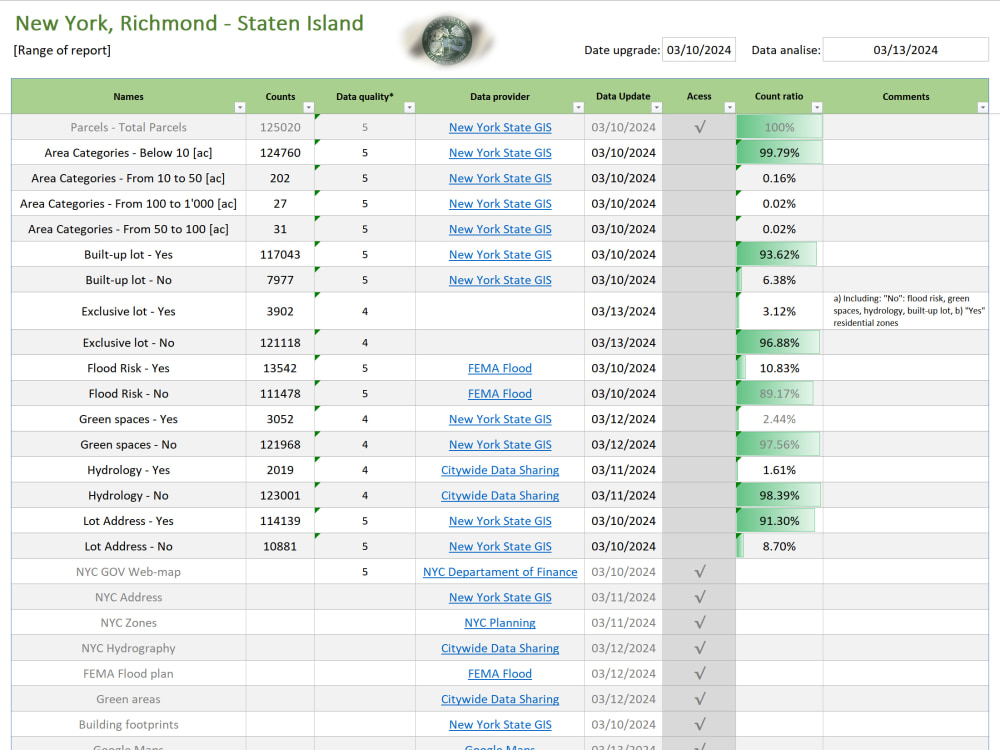Open the Names column filter dropdown
This screenshot has height=750, width=1000.
tap(240, 107)
